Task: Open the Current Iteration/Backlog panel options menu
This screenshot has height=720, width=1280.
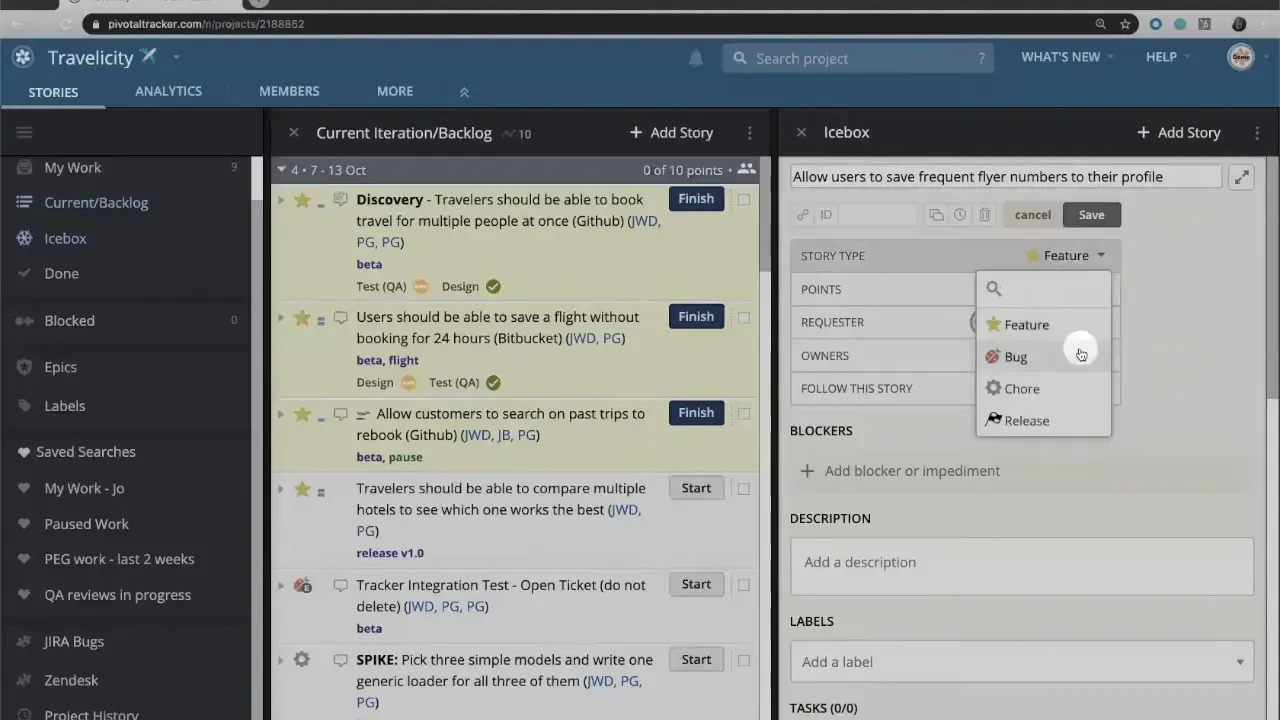Action: tap(749, 132)
